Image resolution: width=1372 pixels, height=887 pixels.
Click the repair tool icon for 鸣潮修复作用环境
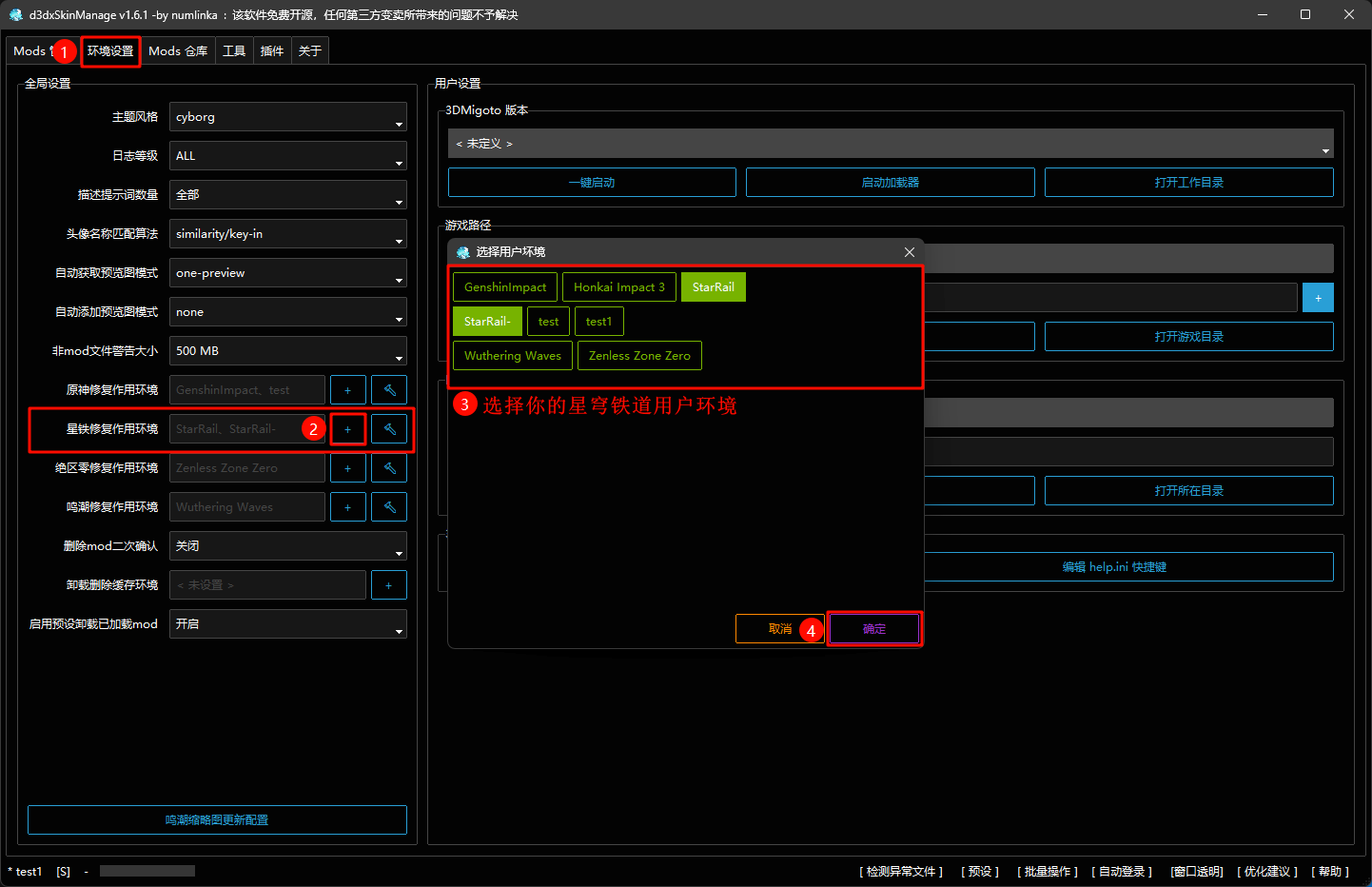(389, 507)
